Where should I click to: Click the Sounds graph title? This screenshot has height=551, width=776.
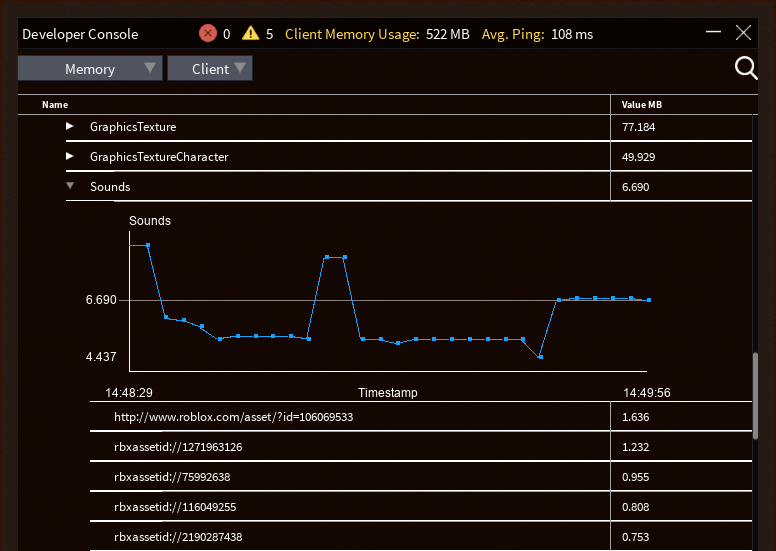pyautogui.click(x=149, y=221)
